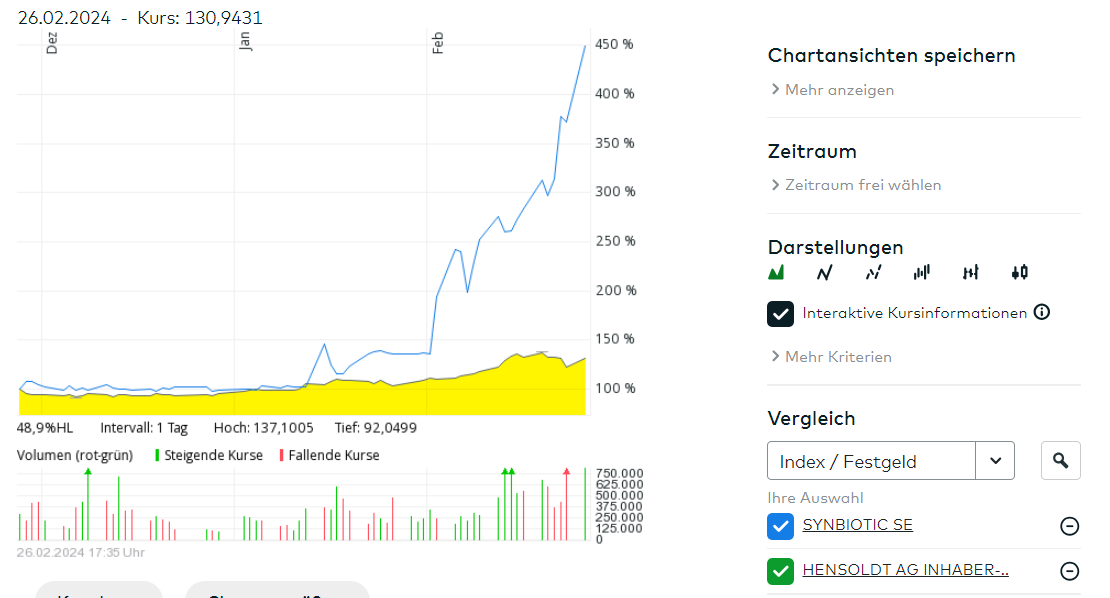Open the Index / Festgeld dropdown
The height and width of the screenshot is (598, 1110).
click(x=995, y=461)
